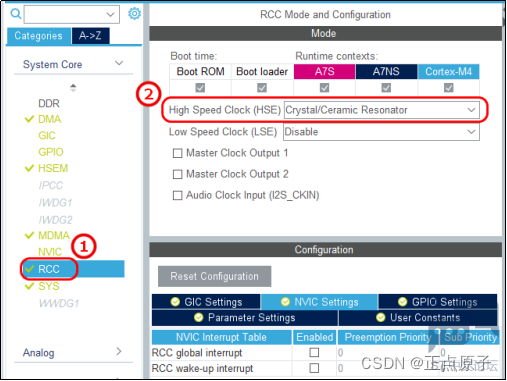The width and height of the screenshot is (507, 381).
Task: Switch to the A->Z tab
Action: point(90,36)
